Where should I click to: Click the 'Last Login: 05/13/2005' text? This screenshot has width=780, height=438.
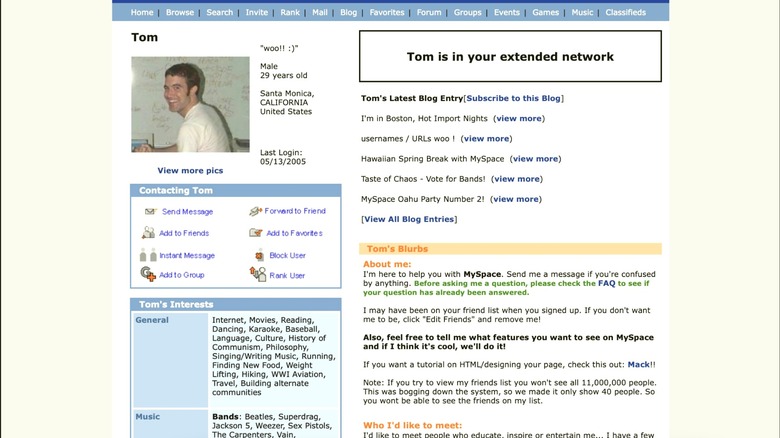tap(283, 157)
